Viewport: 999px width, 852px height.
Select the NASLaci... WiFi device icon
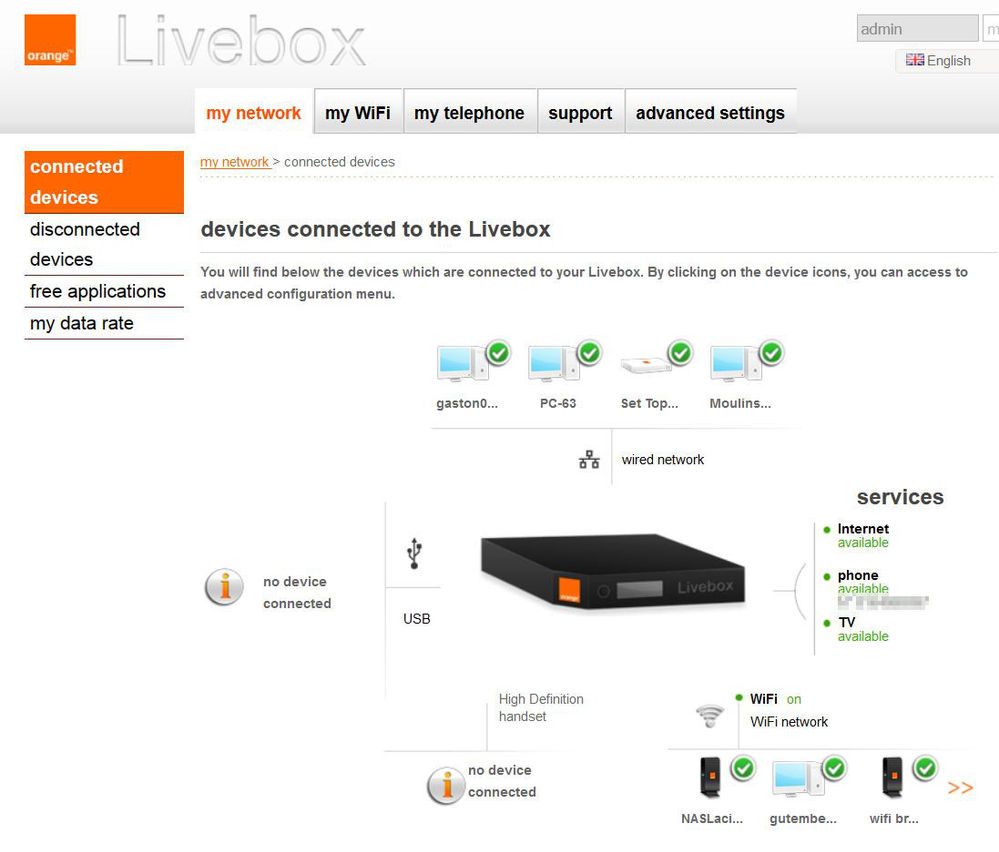tap(710, 777)
